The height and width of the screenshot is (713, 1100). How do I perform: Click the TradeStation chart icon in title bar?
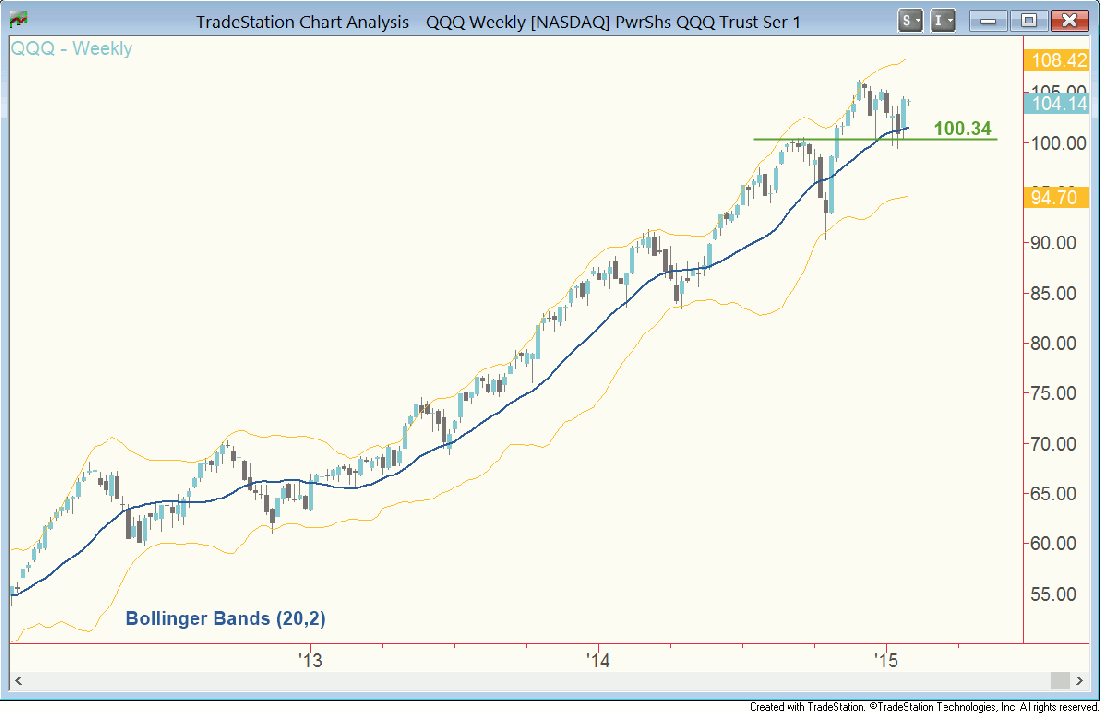point(17,20)
